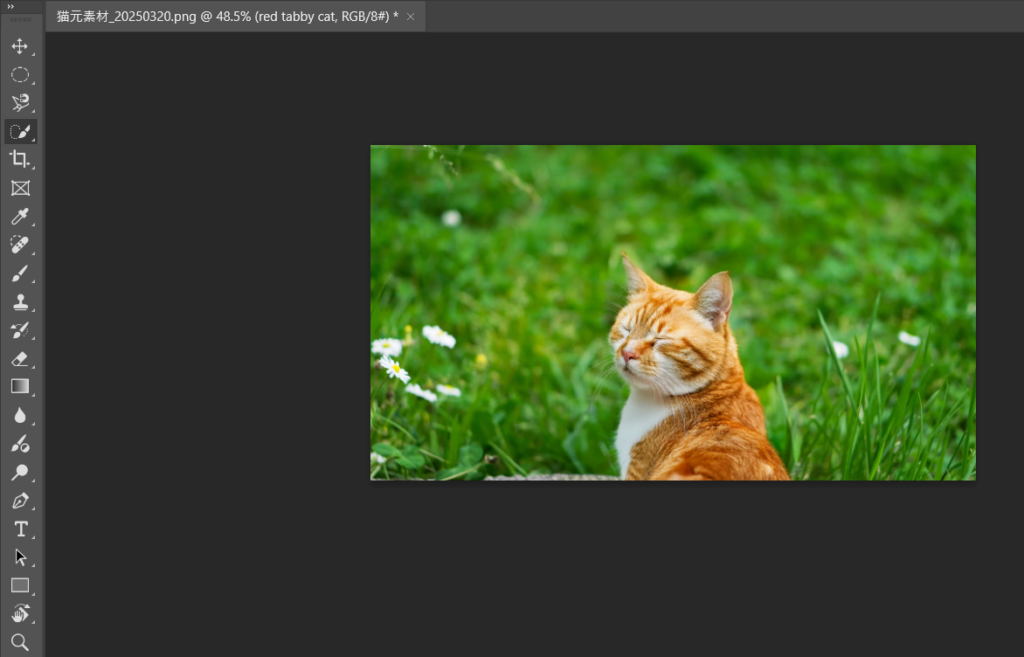
Task: Select the Spot Healing Brush tool
Action: point(20,245)
